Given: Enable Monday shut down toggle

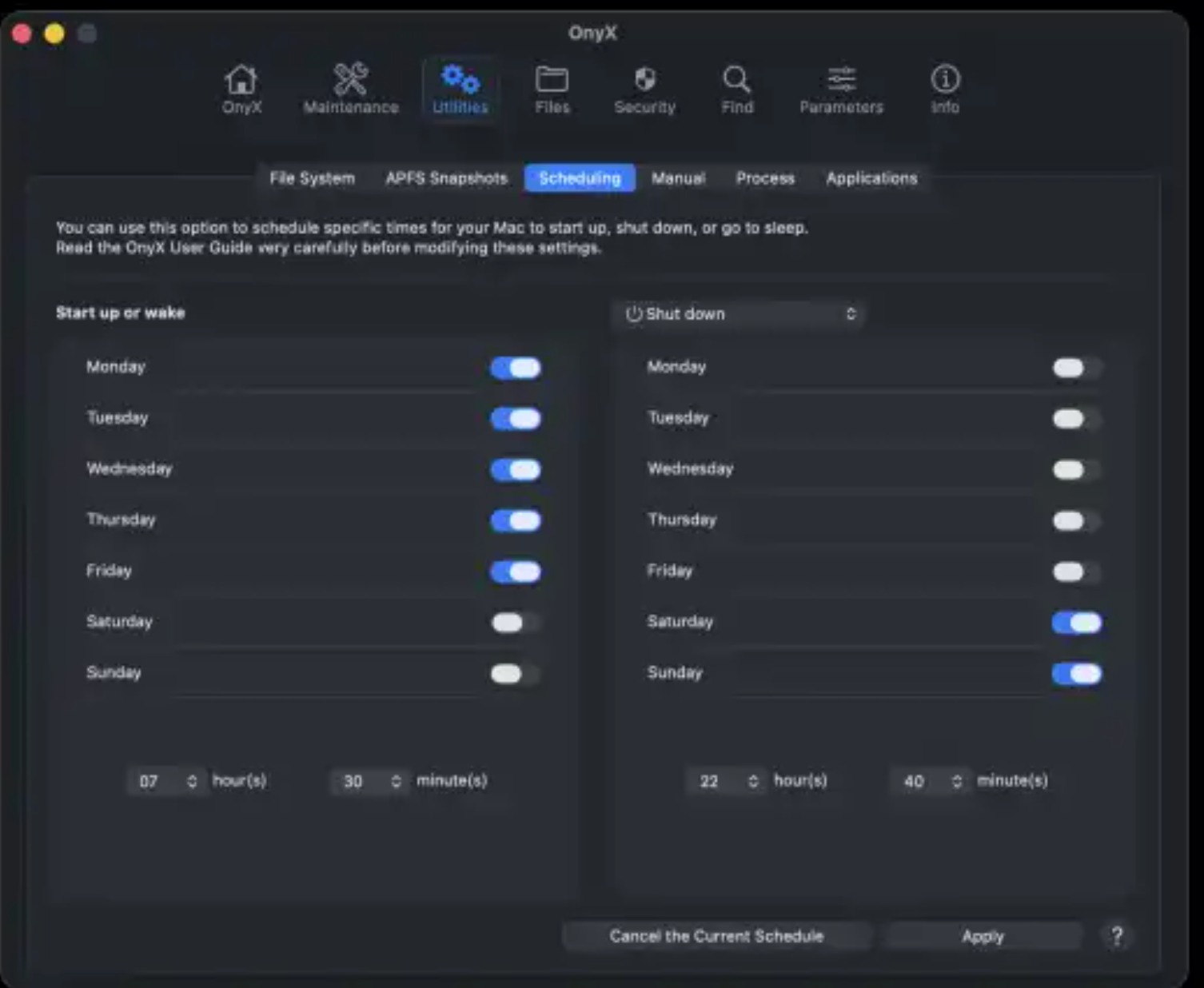Looking at the screenshot, I should (1077, 368).
